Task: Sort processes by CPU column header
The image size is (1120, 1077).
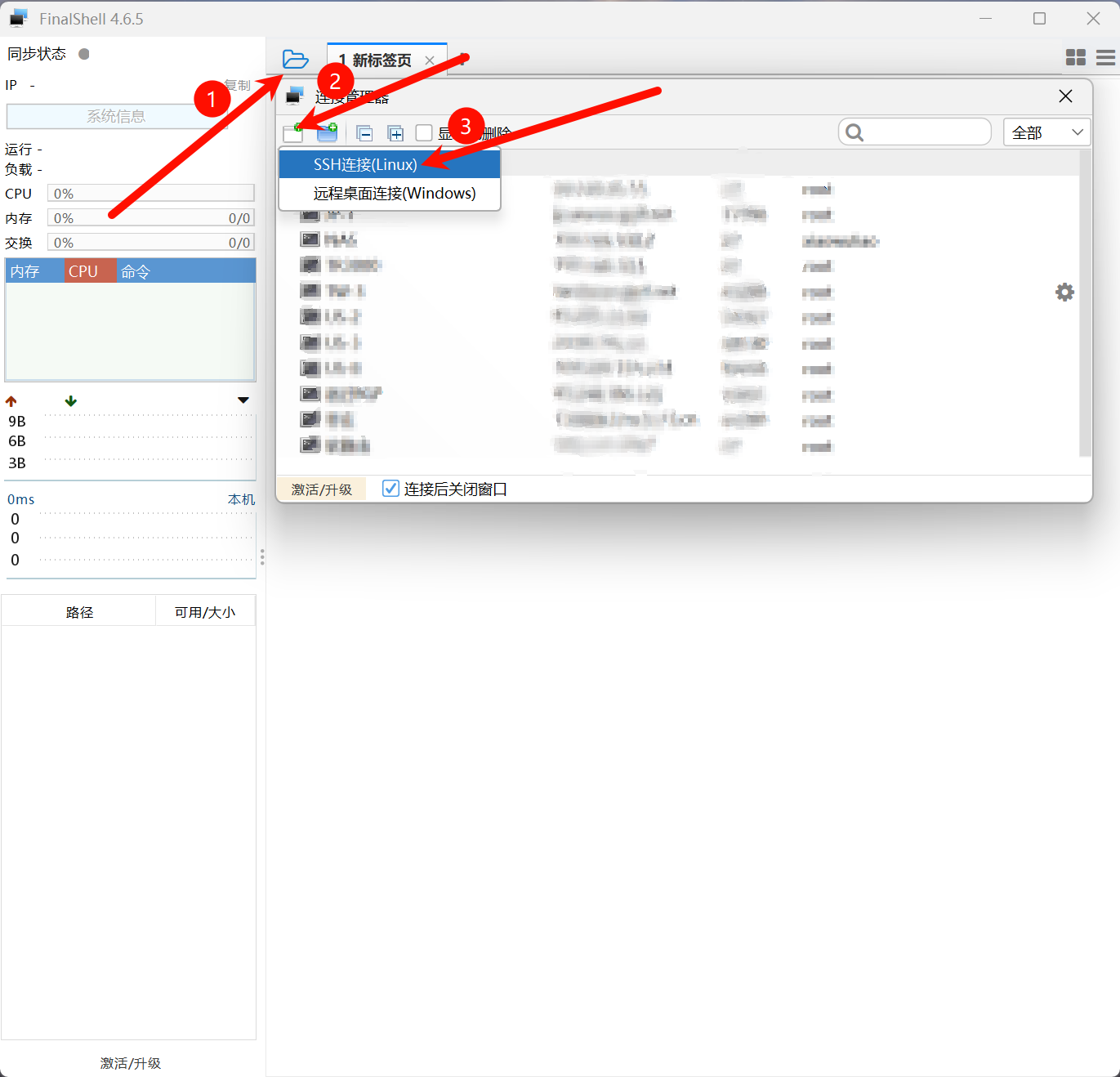Action: tap(91, 271)
